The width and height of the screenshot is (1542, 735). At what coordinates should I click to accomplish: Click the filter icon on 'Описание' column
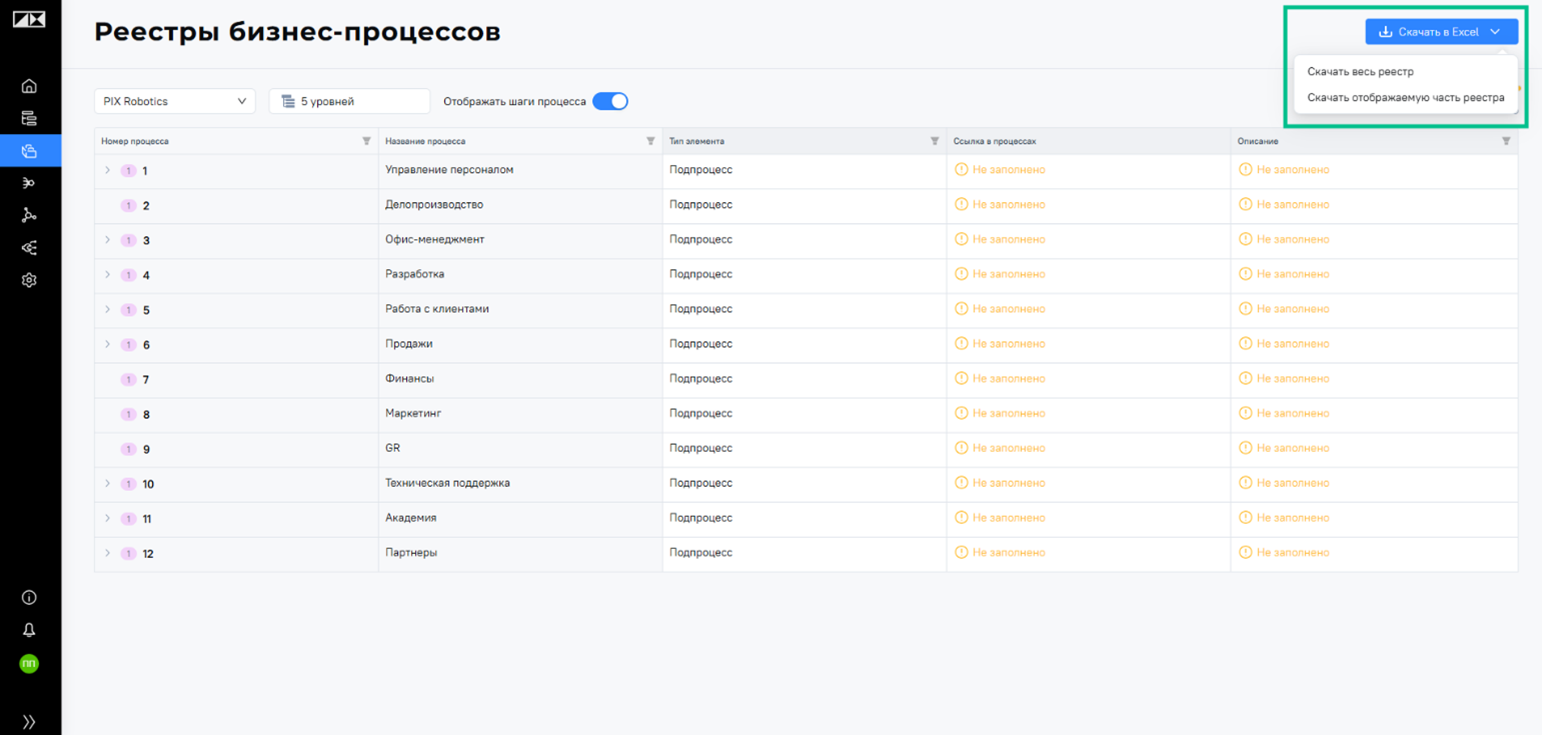coord(1506,141)
